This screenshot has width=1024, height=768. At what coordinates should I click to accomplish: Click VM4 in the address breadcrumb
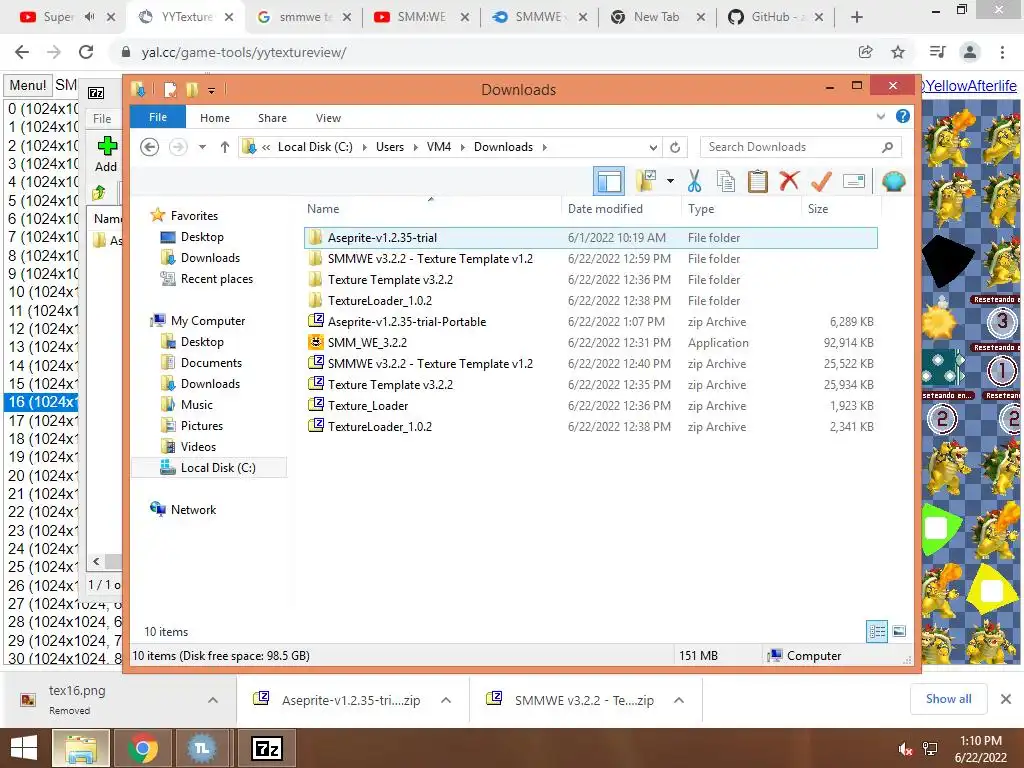click(x=439, y=147)
